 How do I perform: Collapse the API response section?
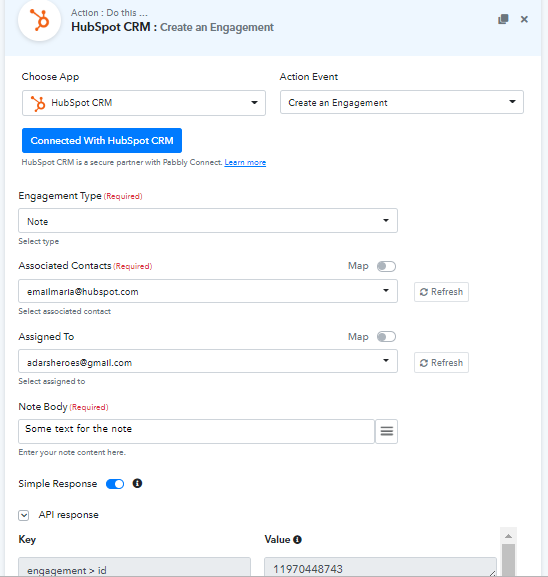pyautogui.click(x=24, y=515)
